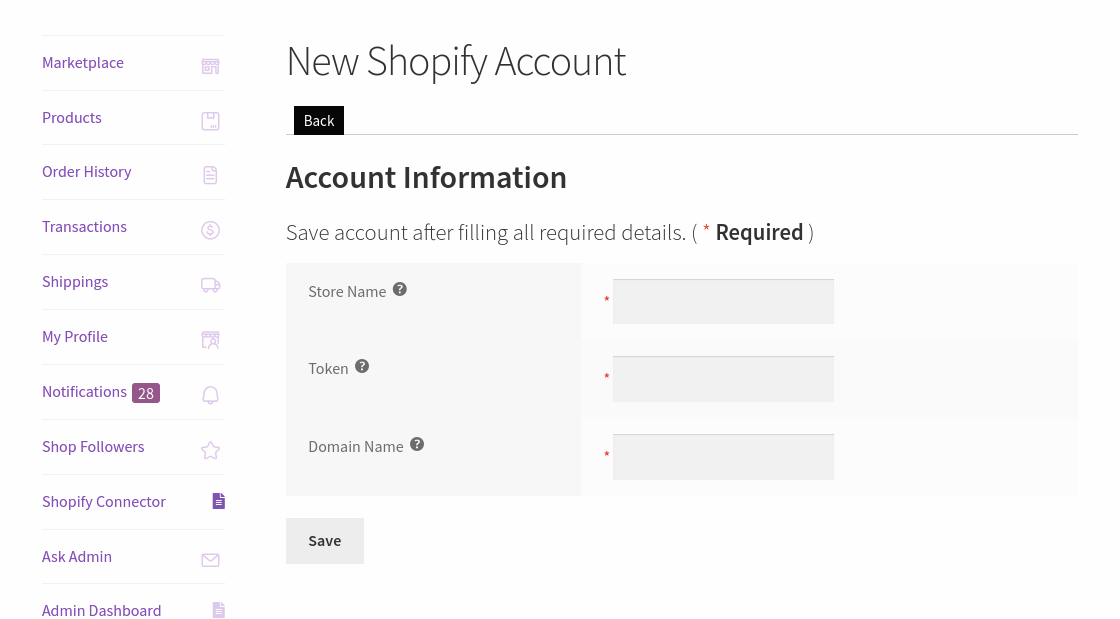The image size is (1120, 619).
Task: Open the Admin Dashboard file icon
Action: click(218, 610)
